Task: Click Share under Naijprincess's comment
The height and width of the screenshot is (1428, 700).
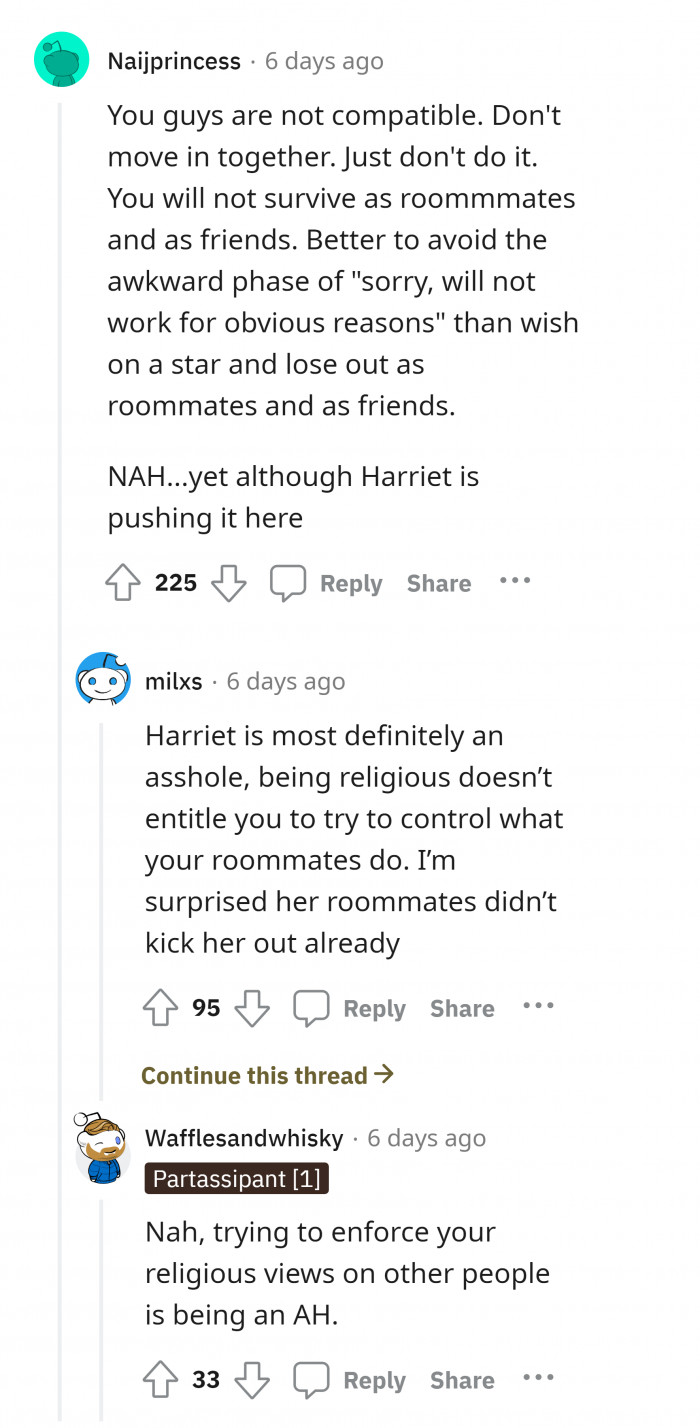Action: 438,583
